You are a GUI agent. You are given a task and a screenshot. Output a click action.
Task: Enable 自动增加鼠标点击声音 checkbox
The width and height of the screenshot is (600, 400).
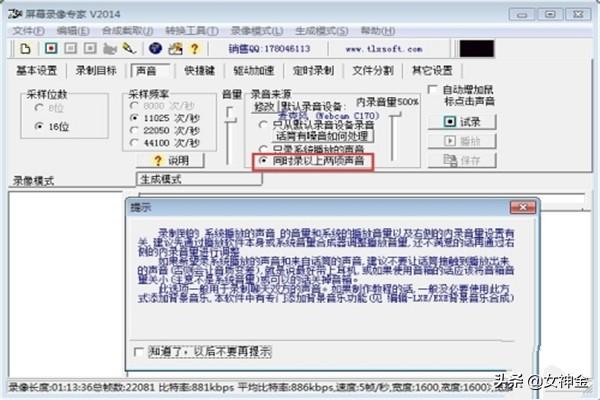[x=432, y=90]
